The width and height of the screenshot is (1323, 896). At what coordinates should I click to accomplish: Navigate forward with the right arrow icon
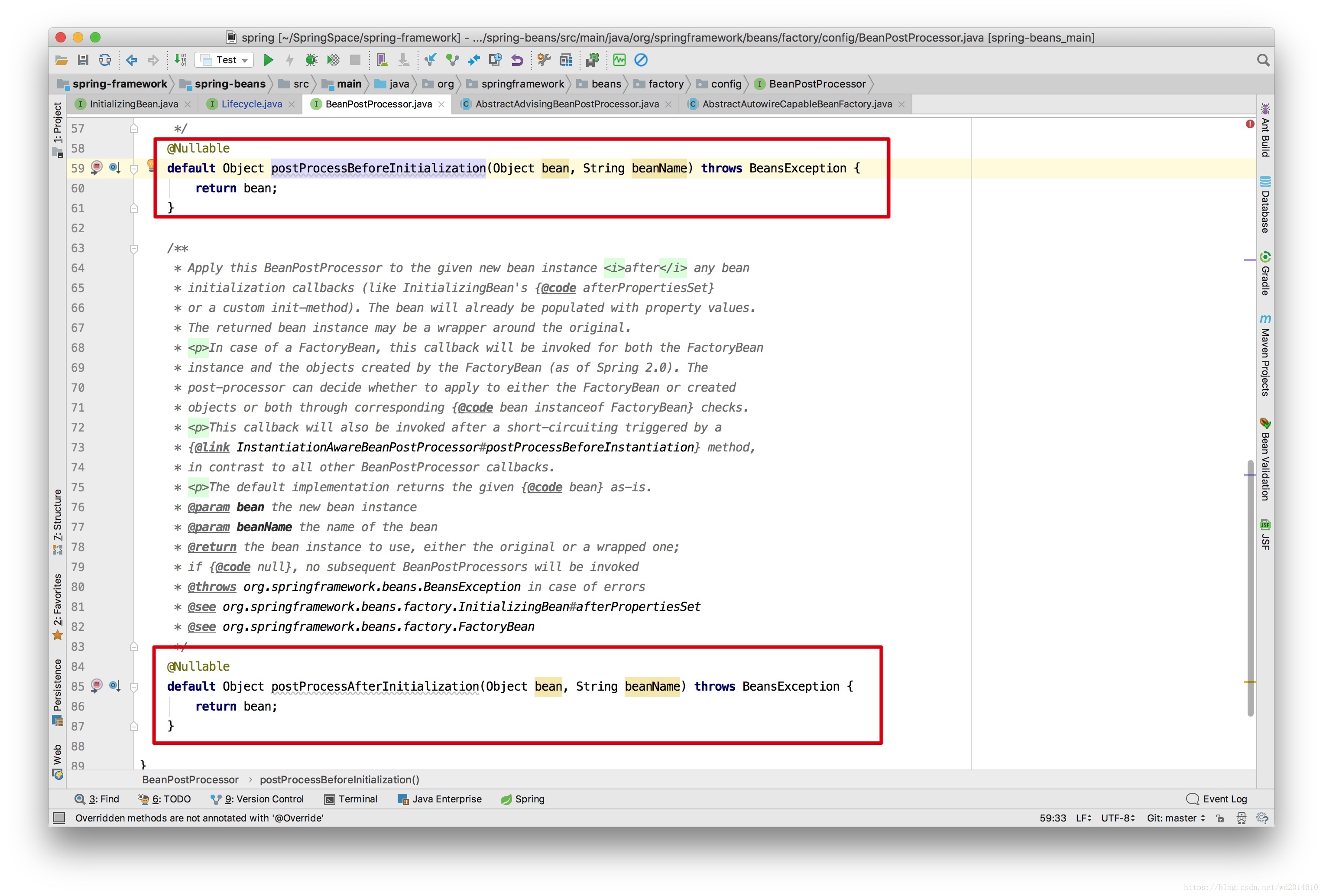153,60
